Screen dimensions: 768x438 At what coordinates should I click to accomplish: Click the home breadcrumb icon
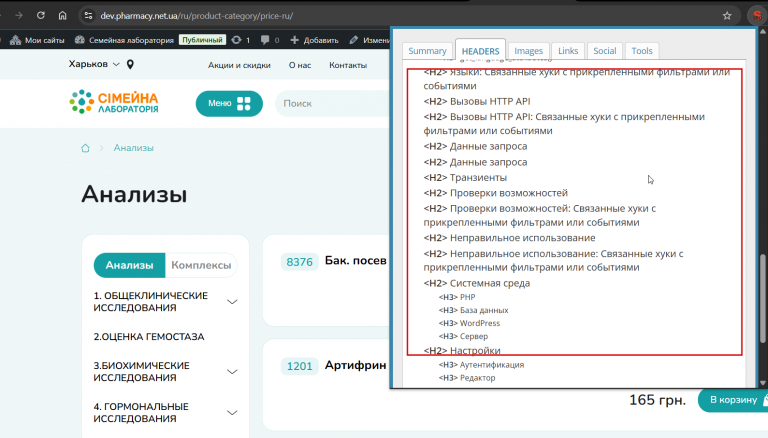tap(85, 148)
